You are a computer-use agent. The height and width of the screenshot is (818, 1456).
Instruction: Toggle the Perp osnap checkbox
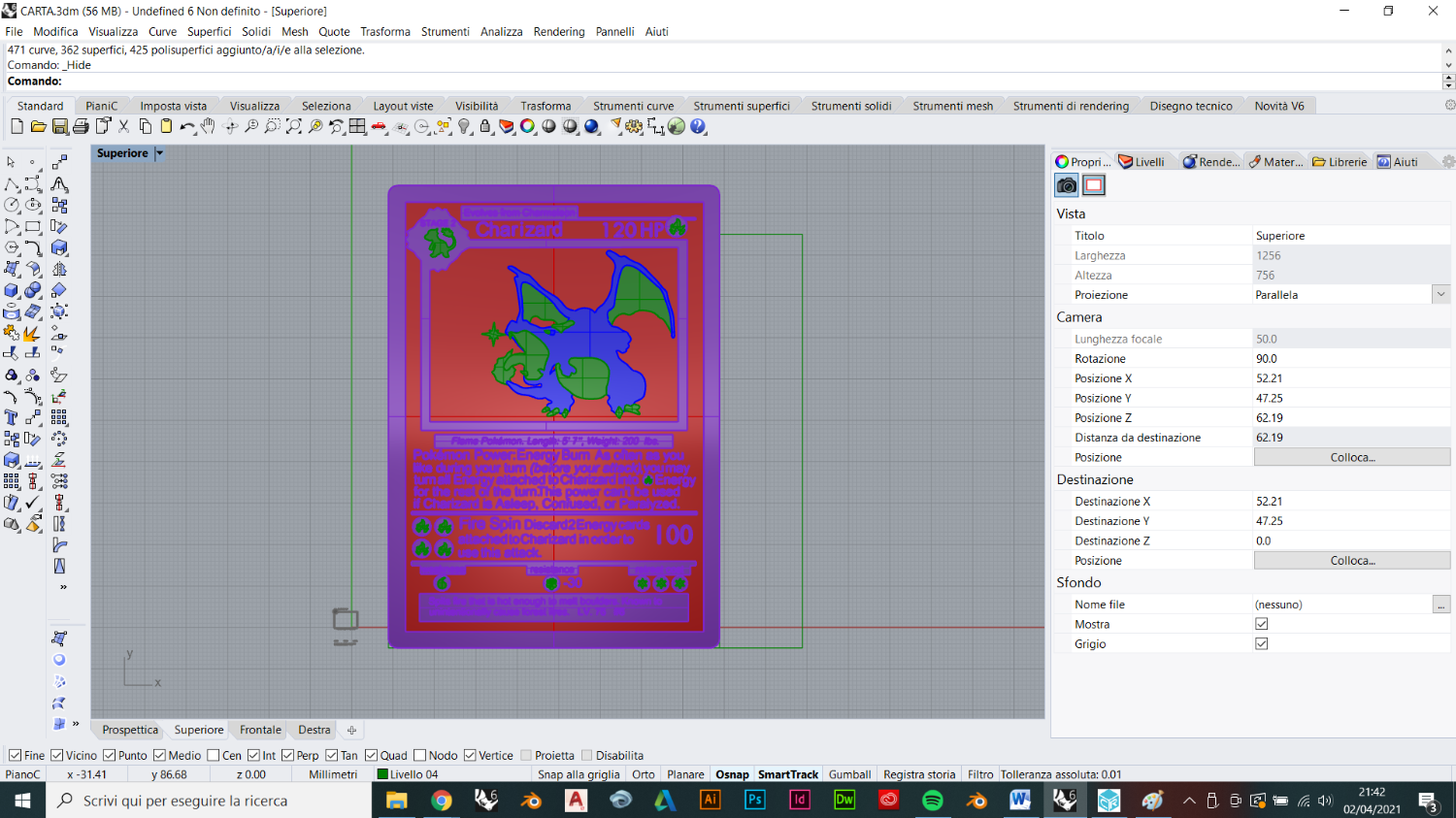tap(287, 755)
